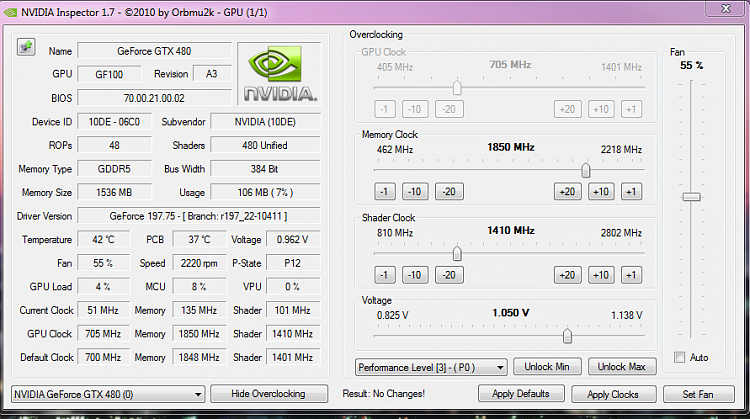
Task: Click the Usage value 106 MB ( 7% )
Action: 265,192
